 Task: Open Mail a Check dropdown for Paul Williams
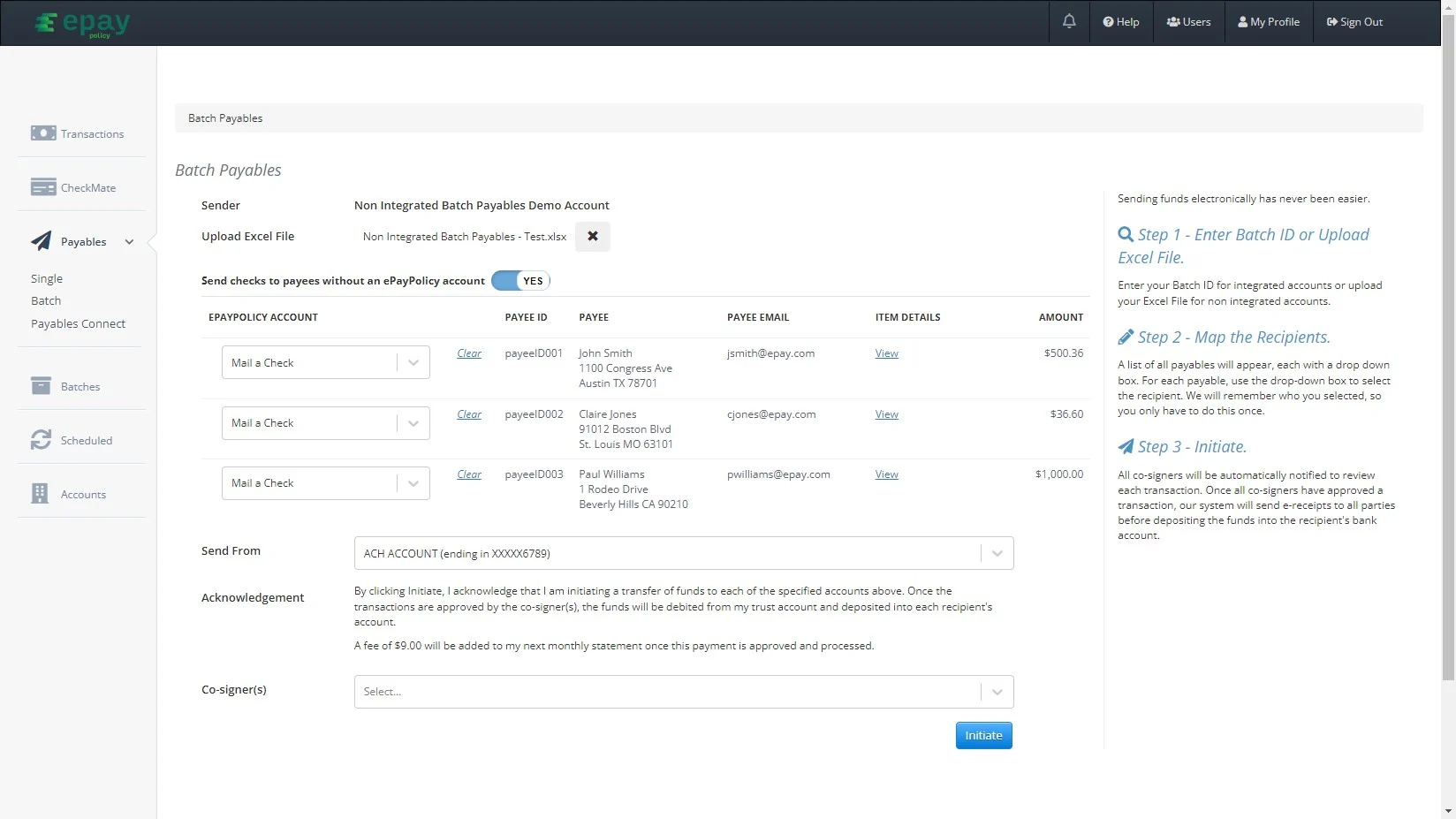(325, 483)
